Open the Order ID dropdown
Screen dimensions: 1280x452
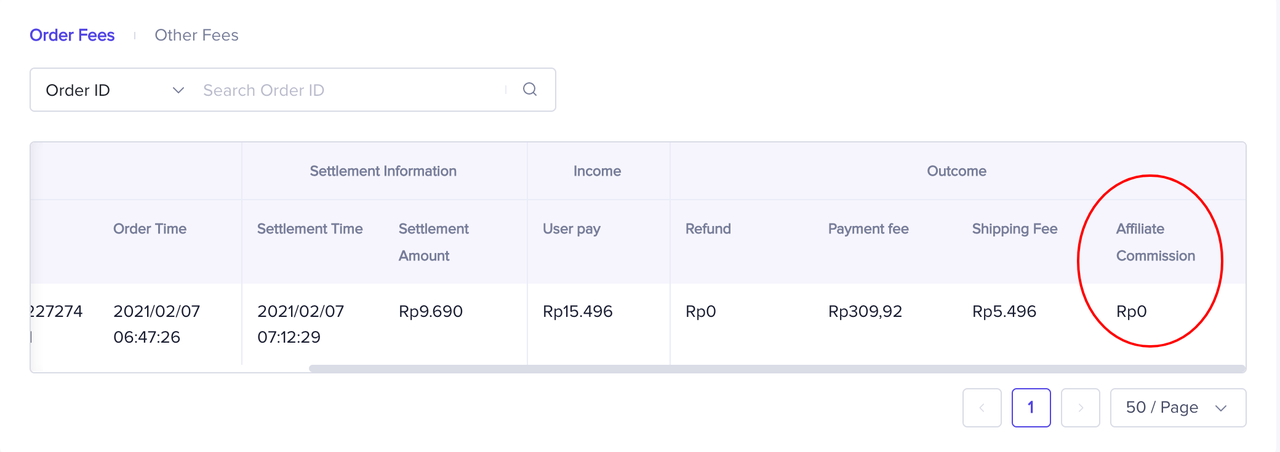(x=110, y=90)
